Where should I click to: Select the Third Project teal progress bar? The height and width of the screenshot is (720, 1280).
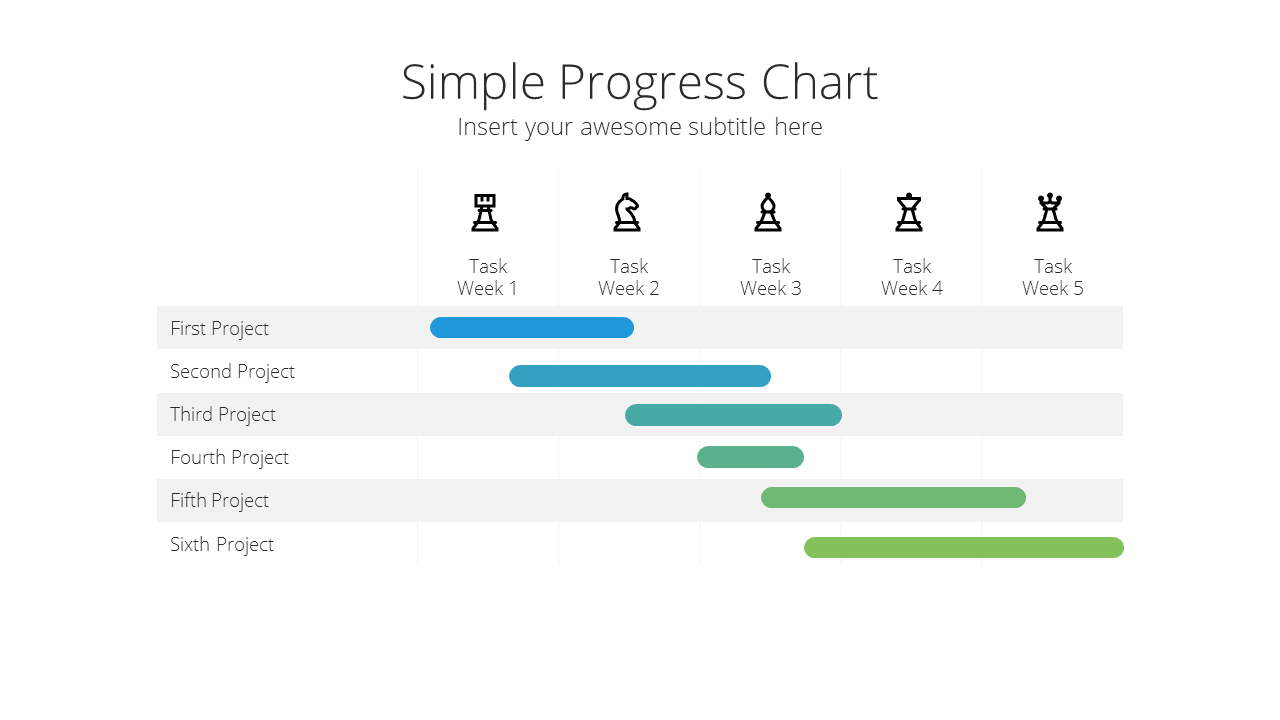(x=733, y=415)
